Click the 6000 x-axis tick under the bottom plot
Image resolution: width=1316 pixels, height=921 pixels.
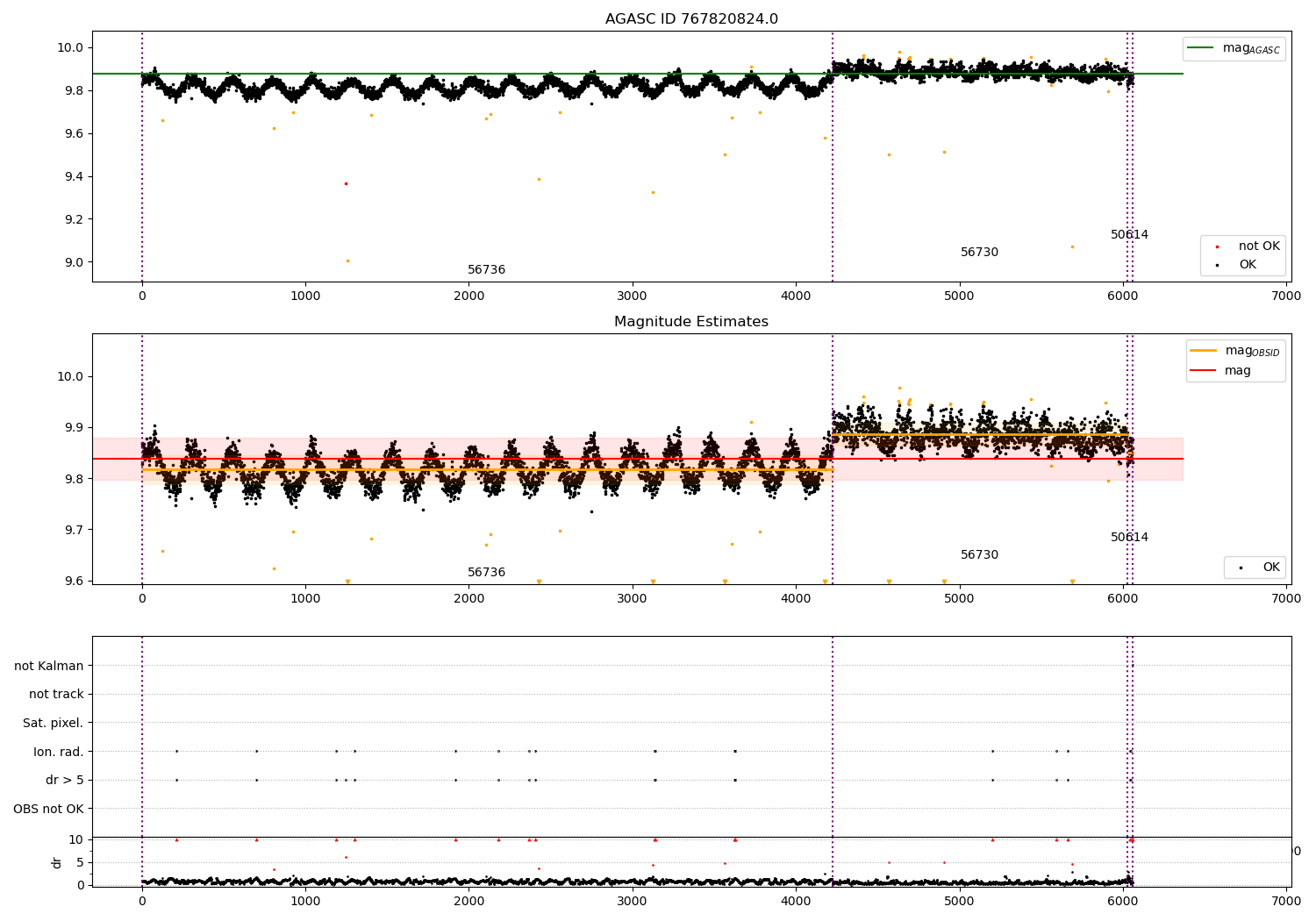tap(1123, 901)
